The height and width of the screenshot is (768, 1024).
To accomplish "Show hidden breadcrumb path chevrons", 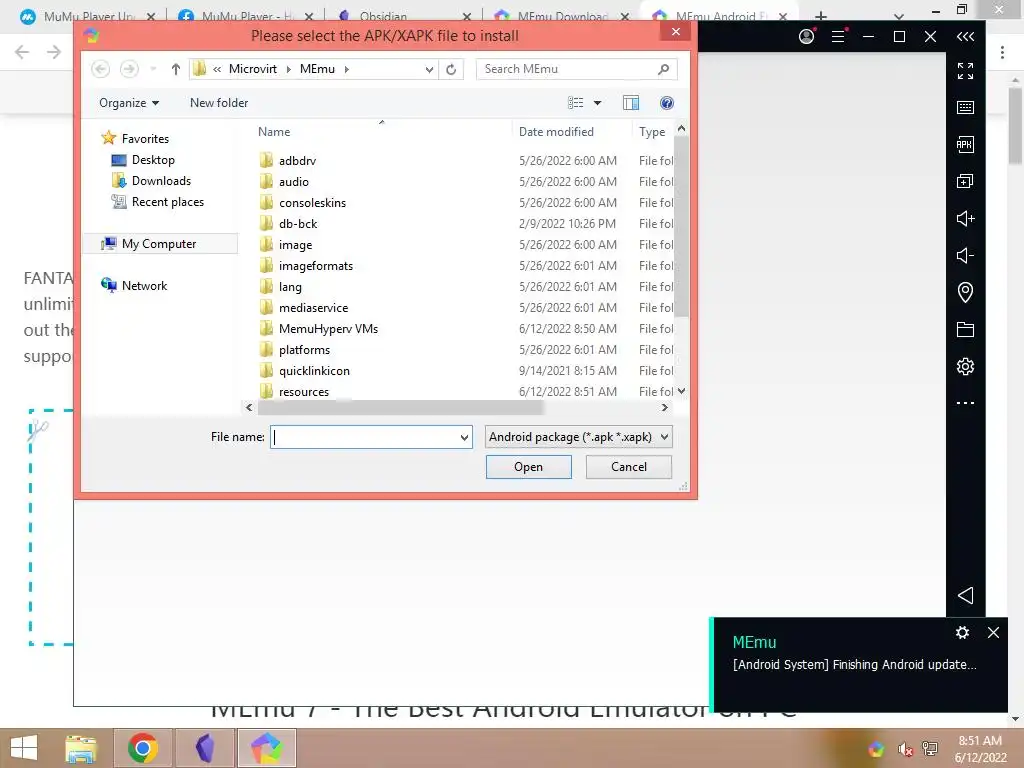I will click(x=217, y=69).
